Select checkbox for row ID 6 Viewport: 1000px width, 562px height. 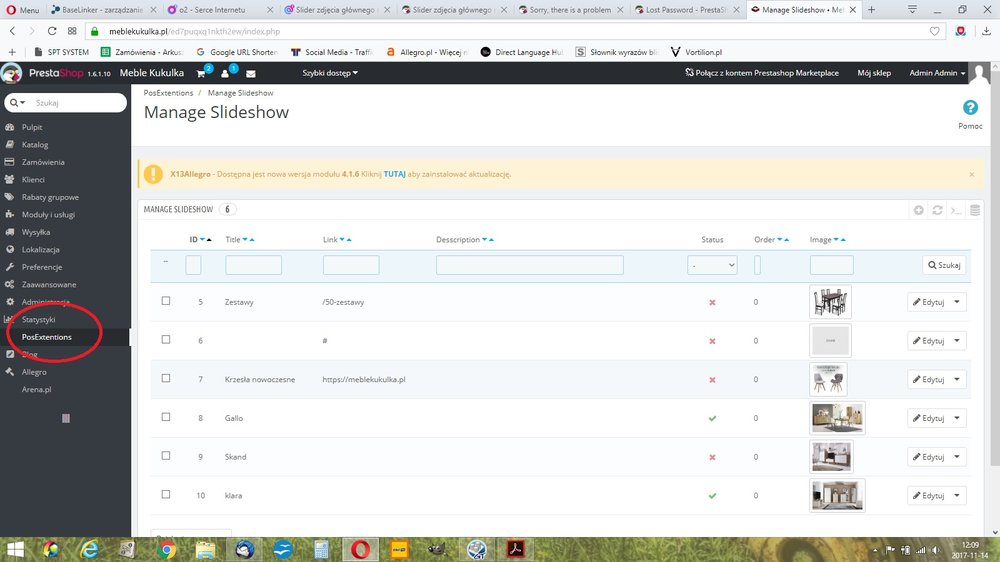166,339
